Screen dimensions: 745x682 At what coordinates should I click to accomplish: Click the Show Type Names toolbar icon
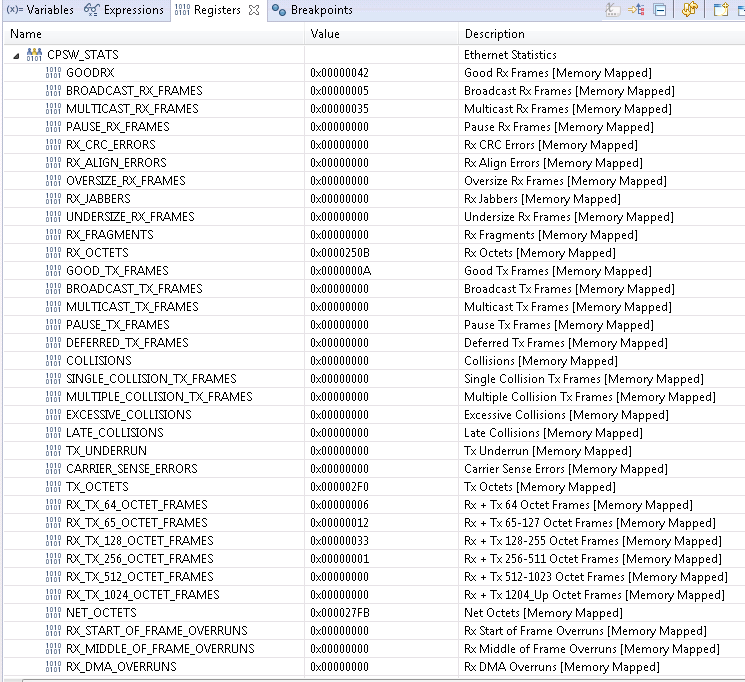pyautogui.click(x=612, y=10)
